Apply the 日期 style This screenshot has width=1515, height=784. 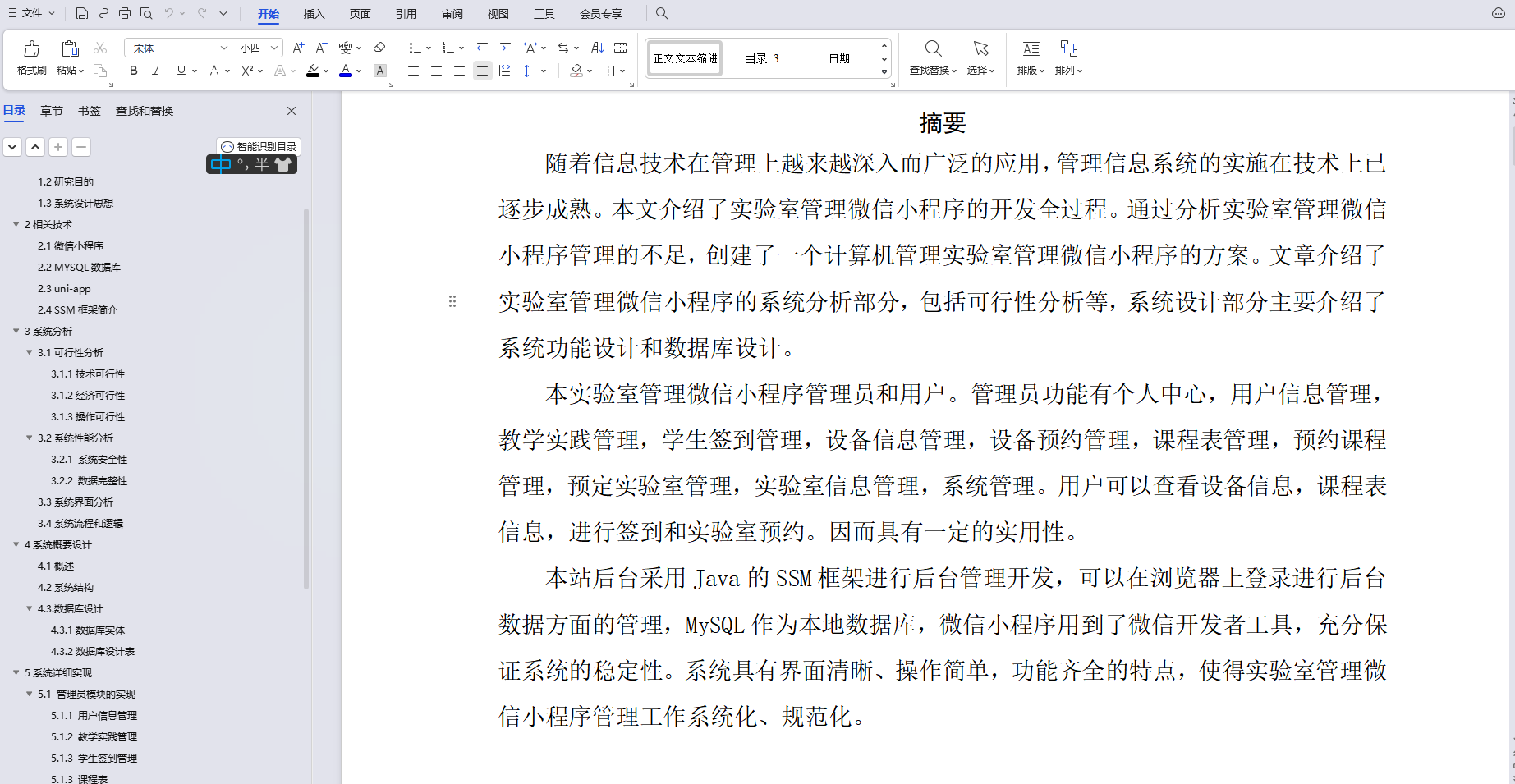point(838,58)
